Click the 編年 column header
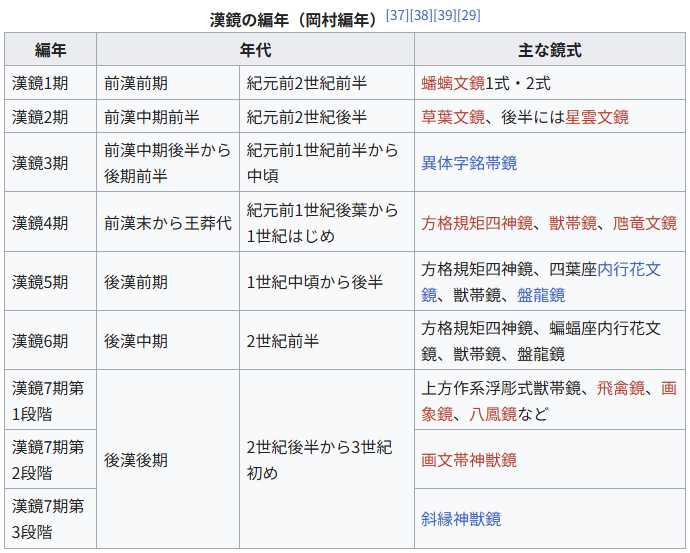Screen dimensions: 690x553 click(x=50, y=49)
